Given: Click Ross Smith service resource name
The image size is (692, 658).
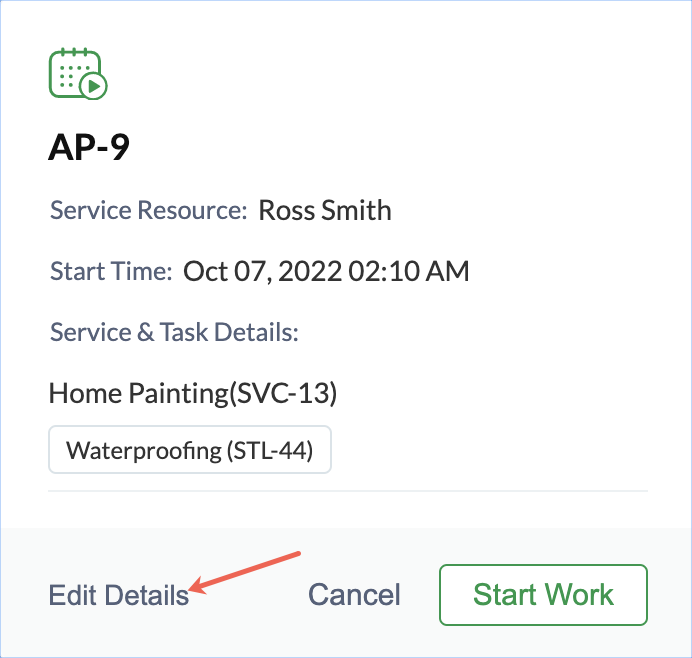Looking at the screenshot, I should tap(325, 210).
